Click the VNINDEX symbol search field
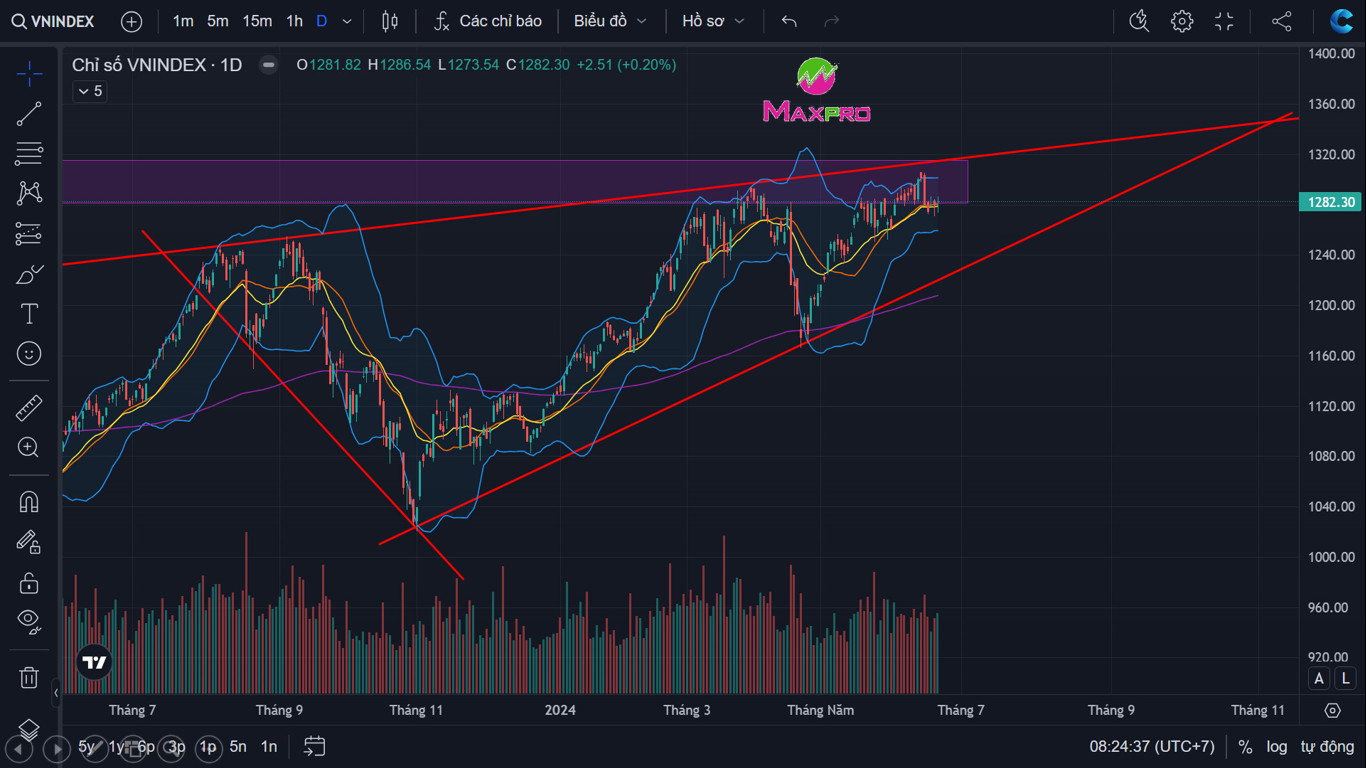 (53, 21)
